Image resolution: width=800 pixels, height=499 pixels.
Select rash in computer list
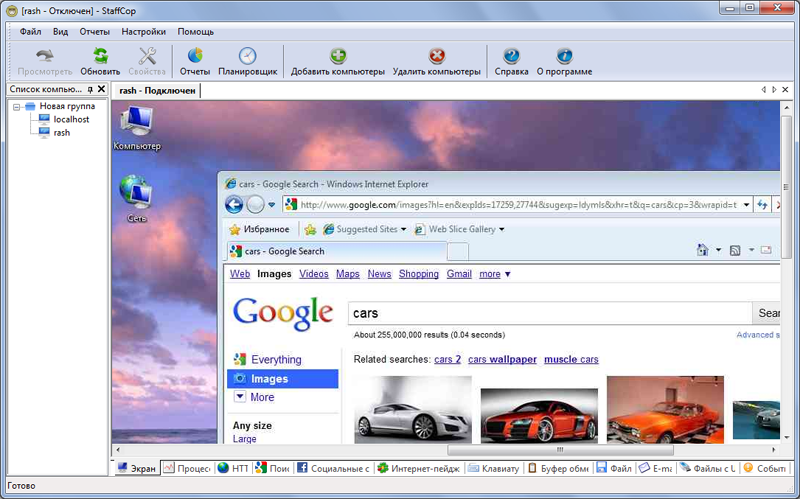(62, 133)
